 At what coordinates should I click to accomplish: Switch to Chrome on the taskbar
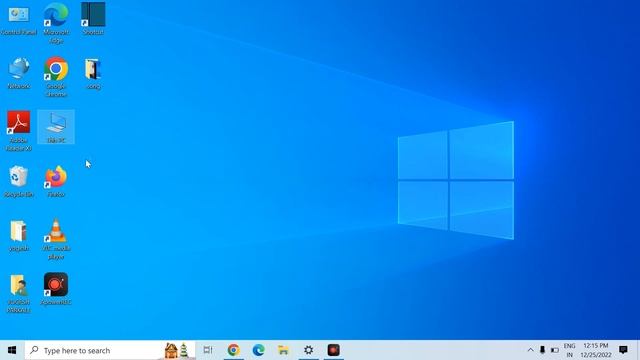[233, 350]
